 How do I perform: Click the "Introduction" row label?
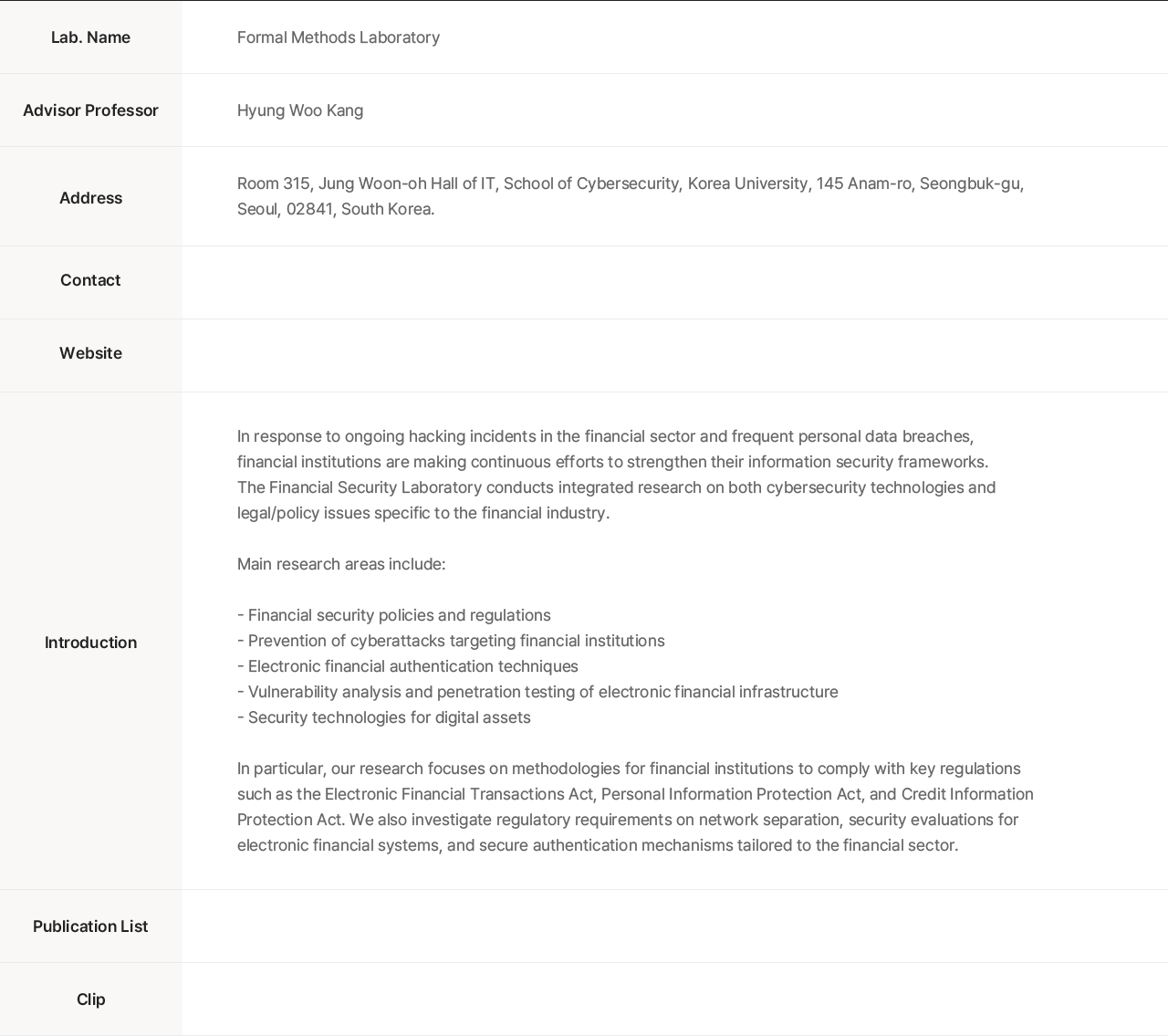click(90, 643)
